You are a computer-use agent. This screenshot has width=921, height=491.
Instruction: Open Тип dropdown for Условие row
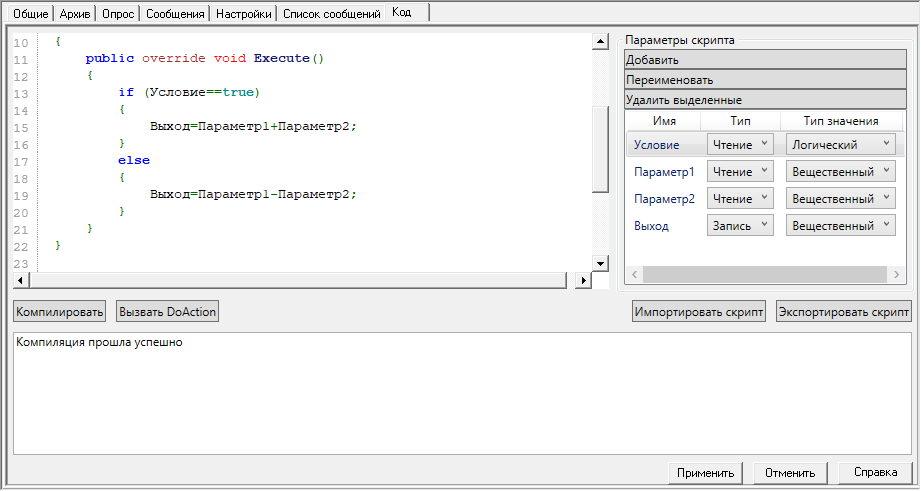(x=740, y=144)
